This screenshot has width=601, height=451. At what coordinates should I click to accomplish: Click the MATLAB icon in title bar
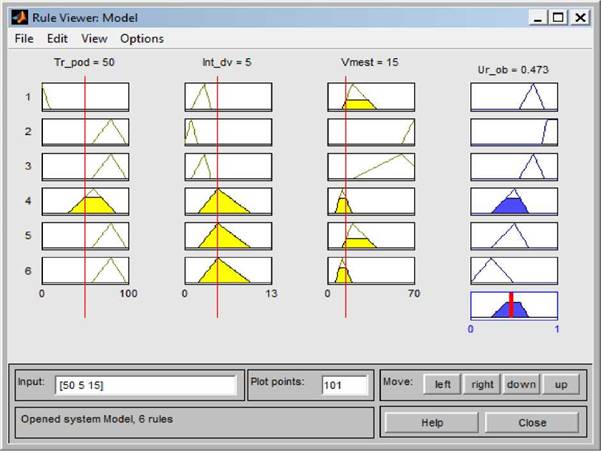point(19,18)
